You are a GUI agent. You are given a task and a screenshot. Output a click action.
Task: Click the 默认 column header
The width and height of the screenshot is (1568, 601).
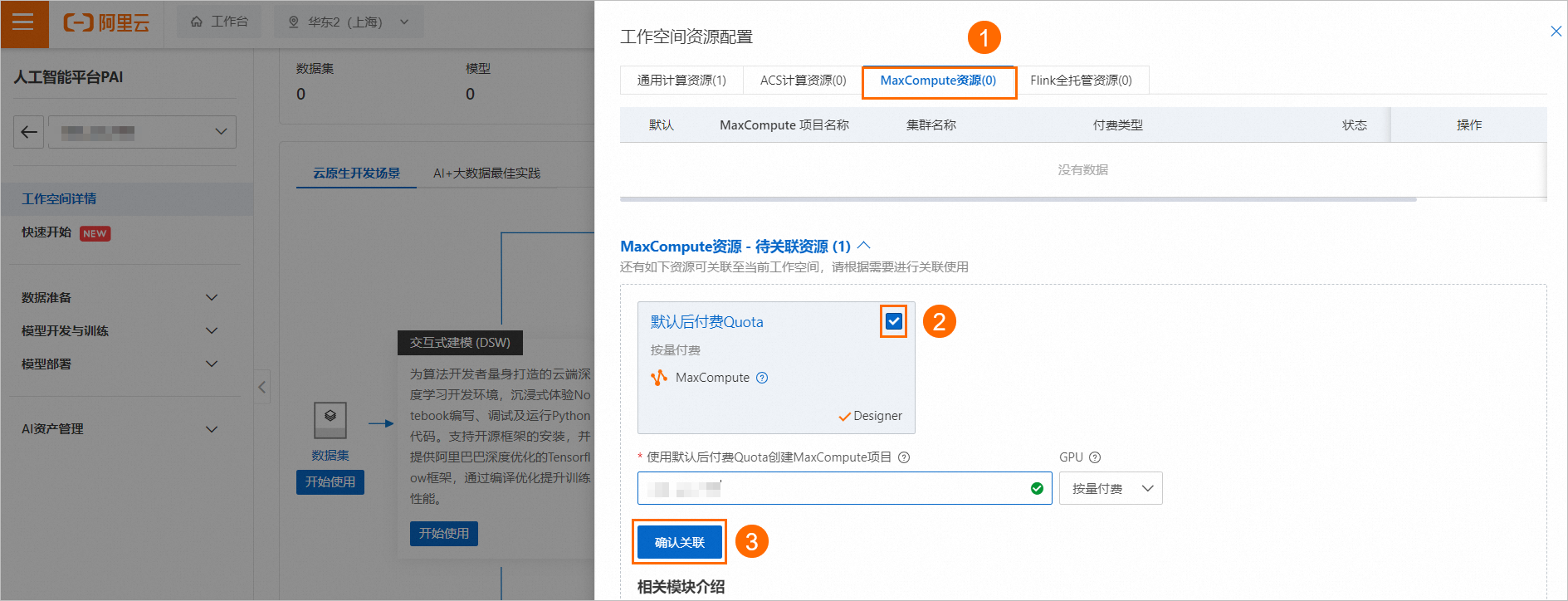[662, 125]
